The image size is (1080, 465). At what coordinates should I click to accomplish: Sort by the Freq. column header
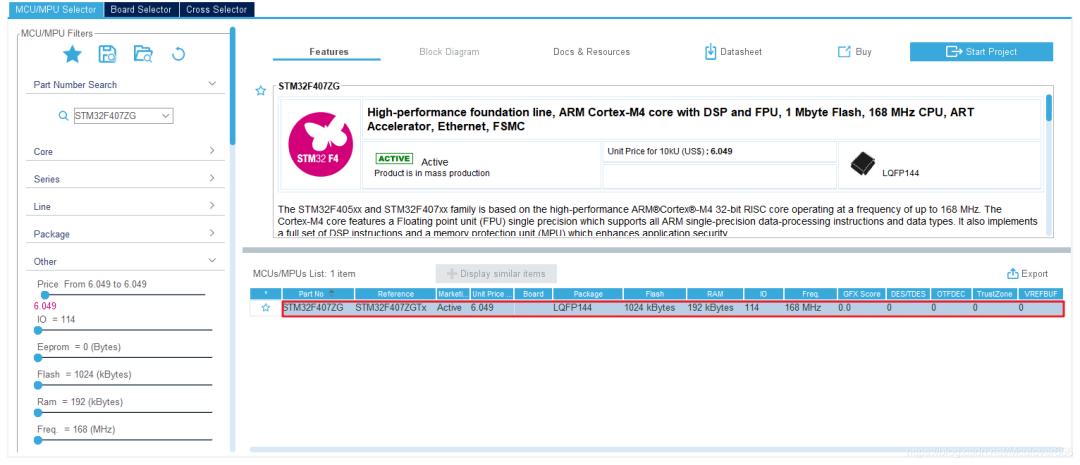811,293
